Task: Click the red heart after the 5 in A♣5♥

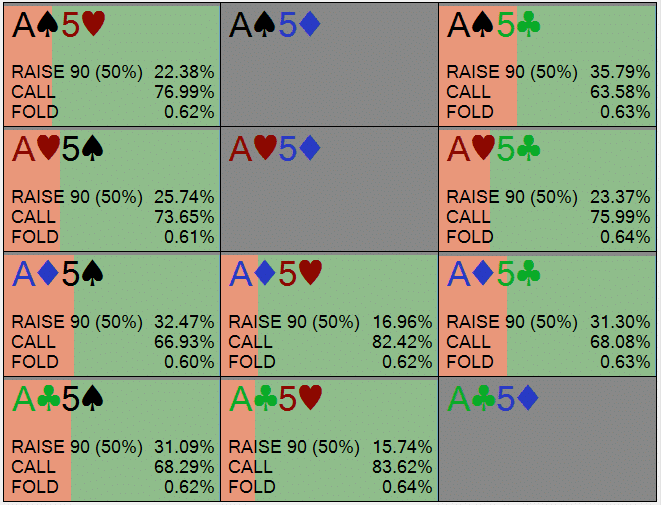Action: (x=311, y=399)
